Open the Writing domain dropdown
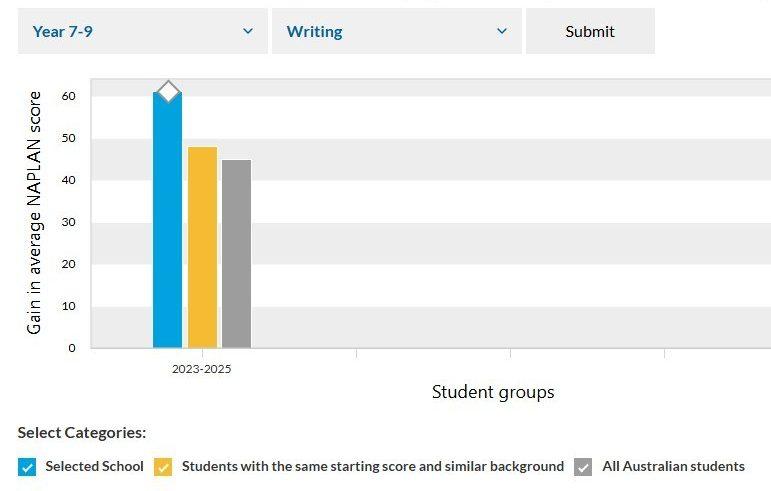The image size is (771, 491). coord(396,31)
